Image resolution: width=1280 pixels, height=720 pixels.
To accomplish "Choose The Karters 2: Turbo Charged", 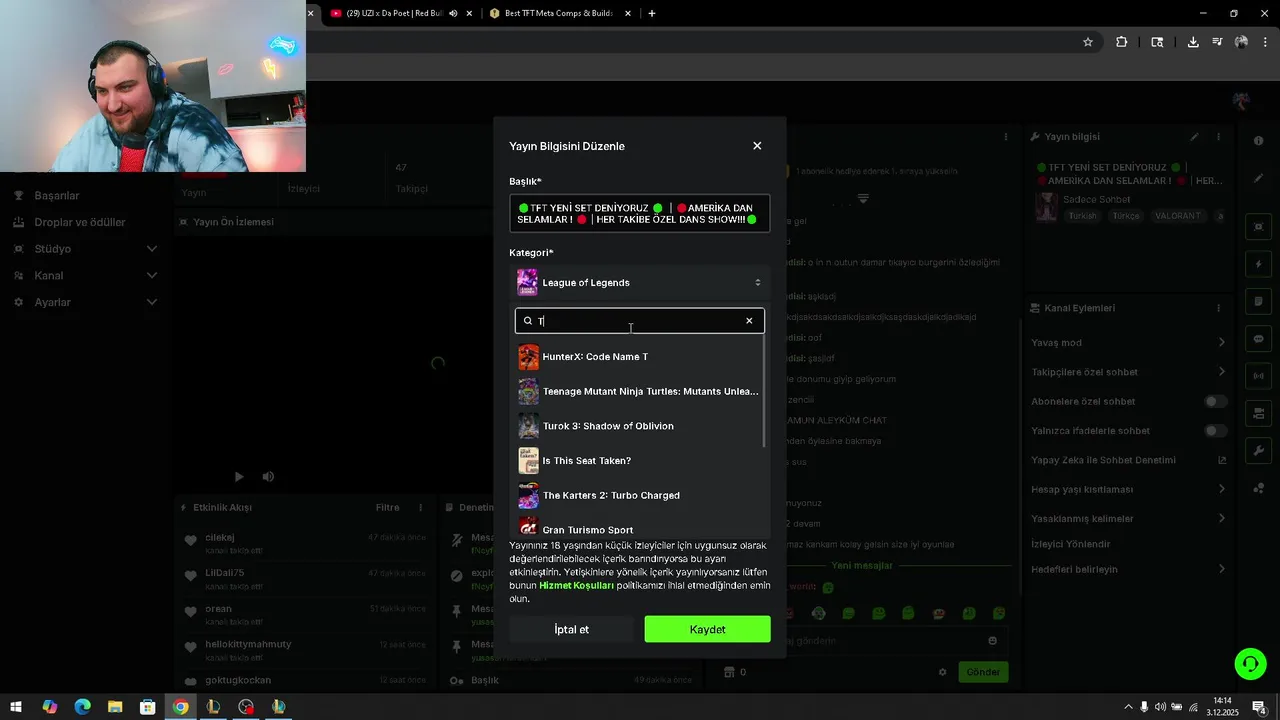I will click(x=639, y=495).
